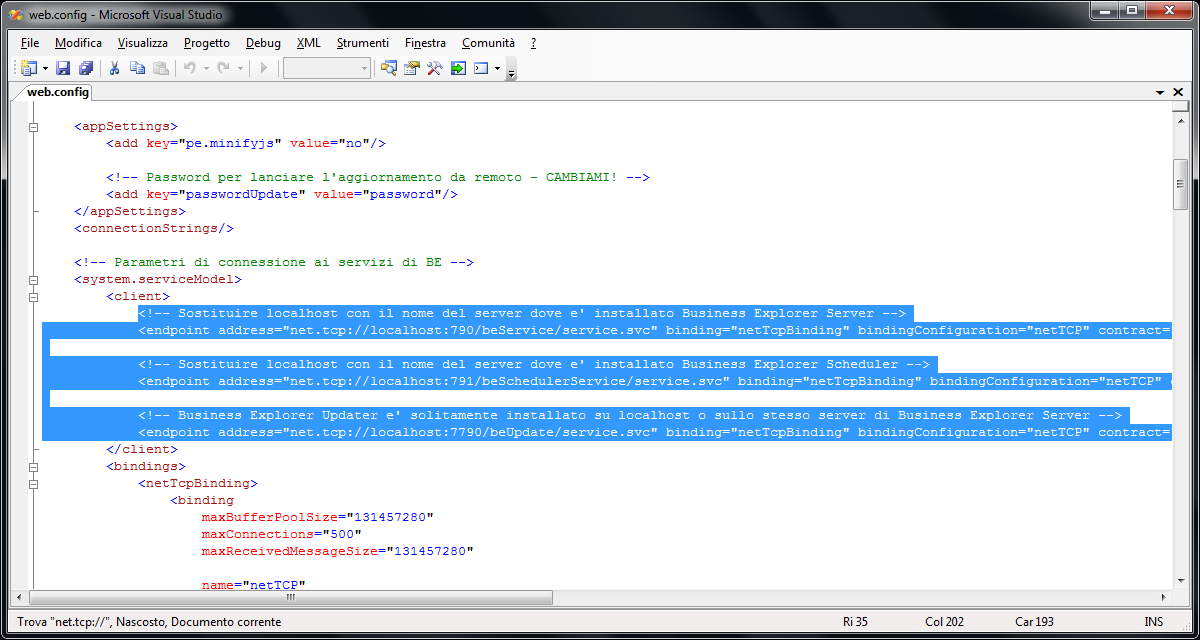The height and width of the screenshot is (640, 1200).
Task: Open the empty configuration combo box
Action: [326, 68]
